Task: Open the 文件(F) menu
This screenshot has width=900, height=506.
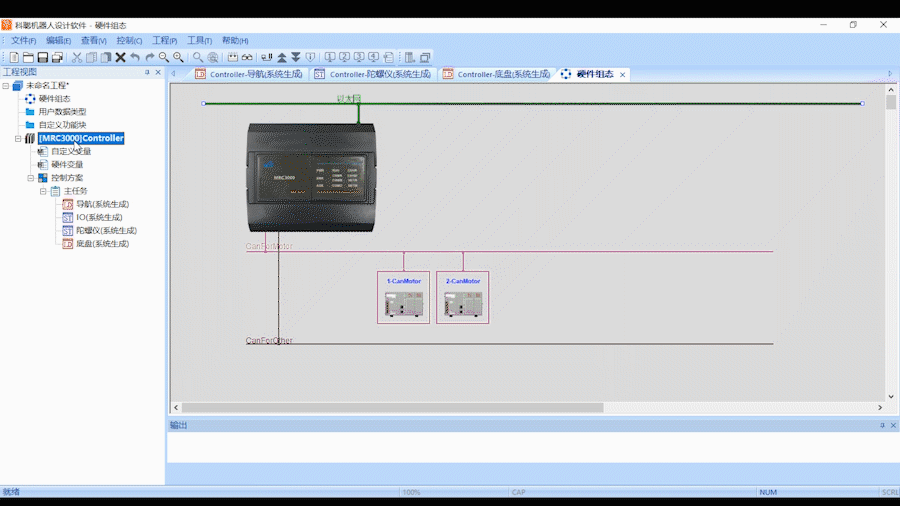Action: click(x=24, y=41)
